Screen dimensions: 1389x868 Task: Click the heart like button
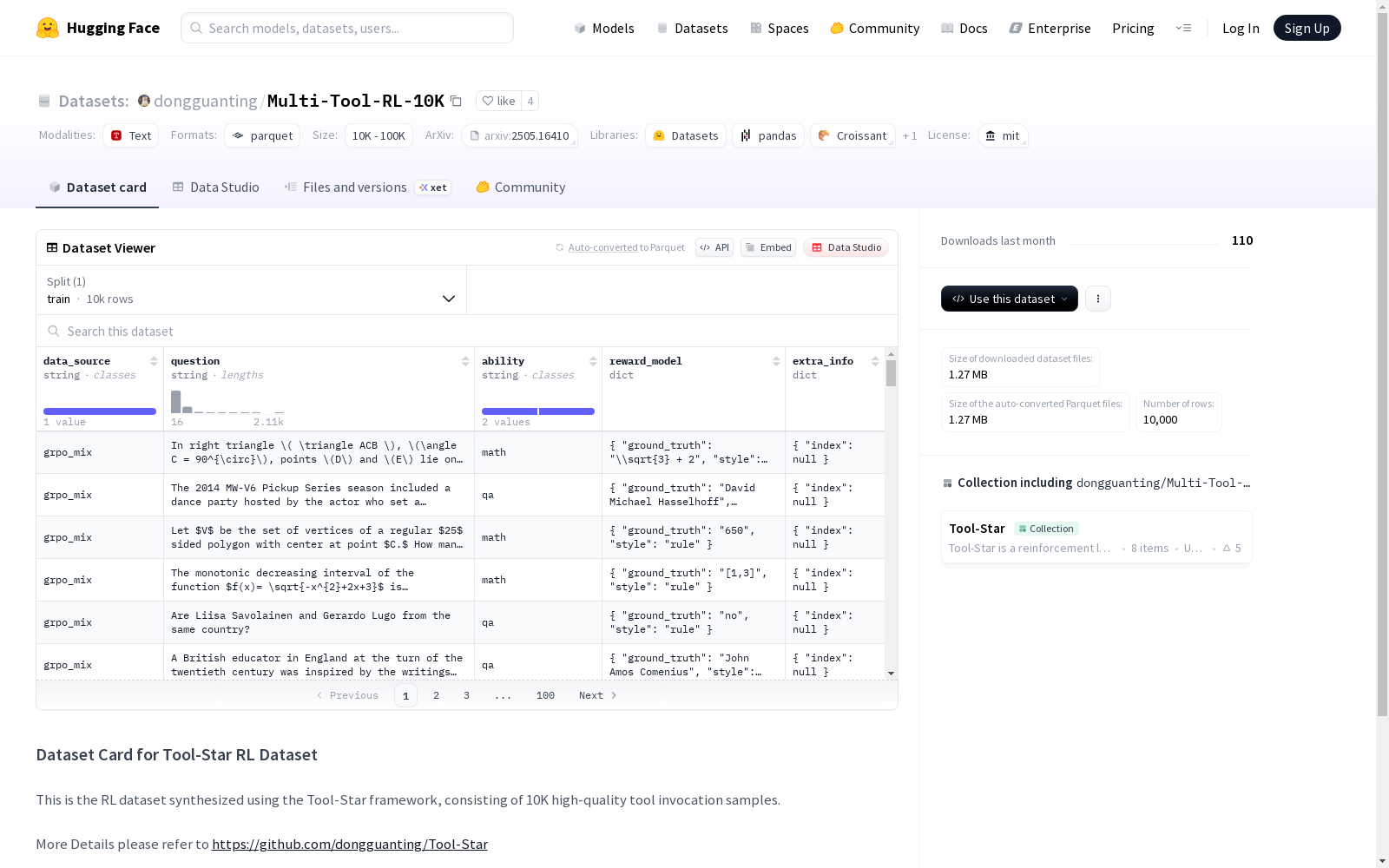[499, 101]
